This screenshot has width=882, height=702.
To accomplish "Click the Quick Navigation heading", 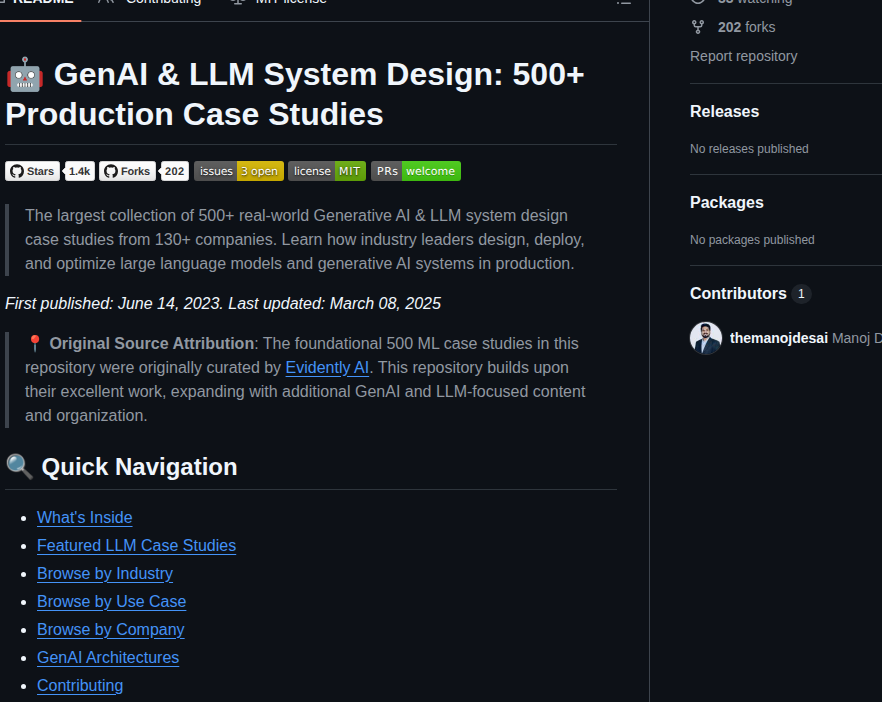I will click(140, 467).
